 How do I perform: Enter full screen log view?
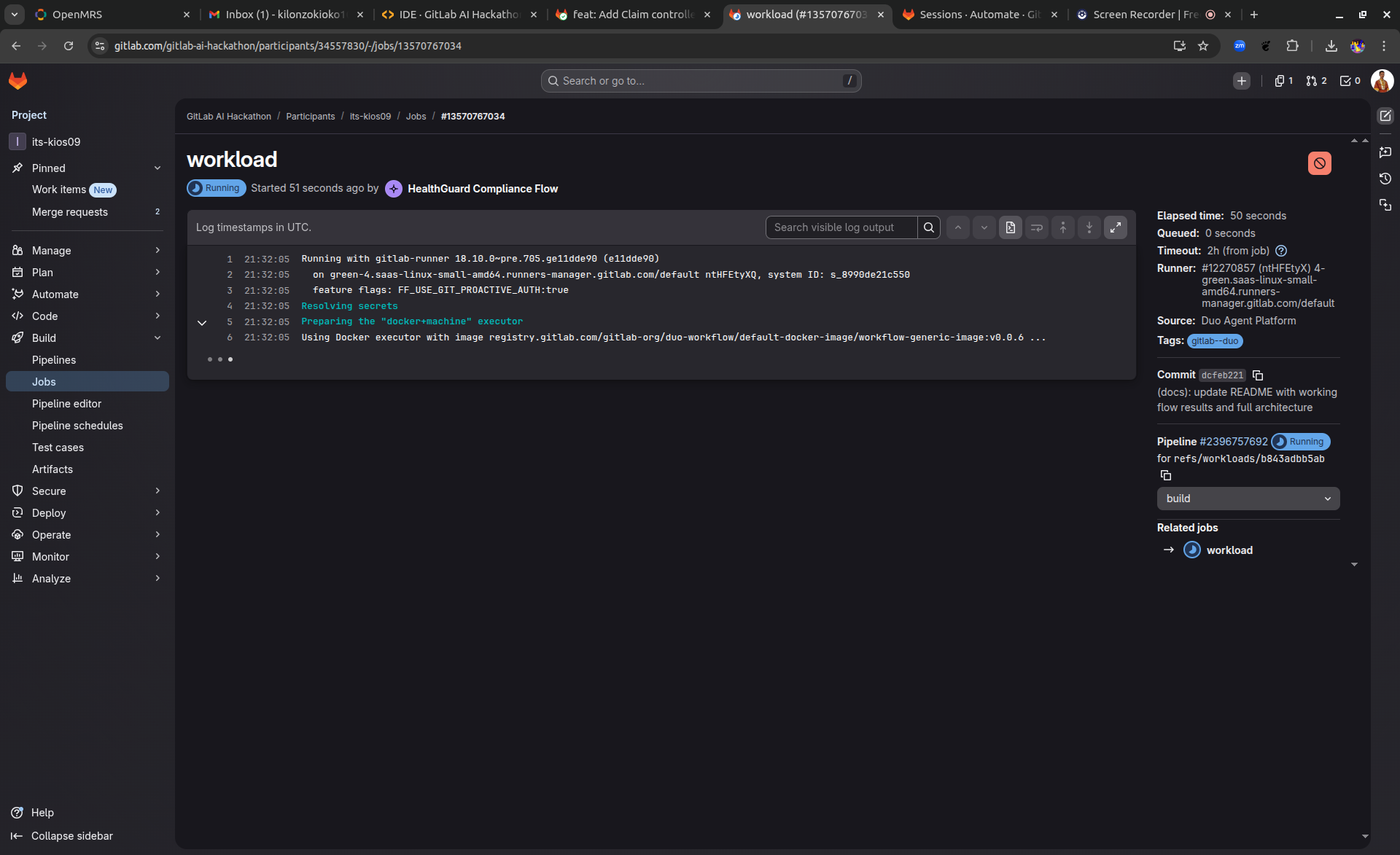pos(1115,227)
